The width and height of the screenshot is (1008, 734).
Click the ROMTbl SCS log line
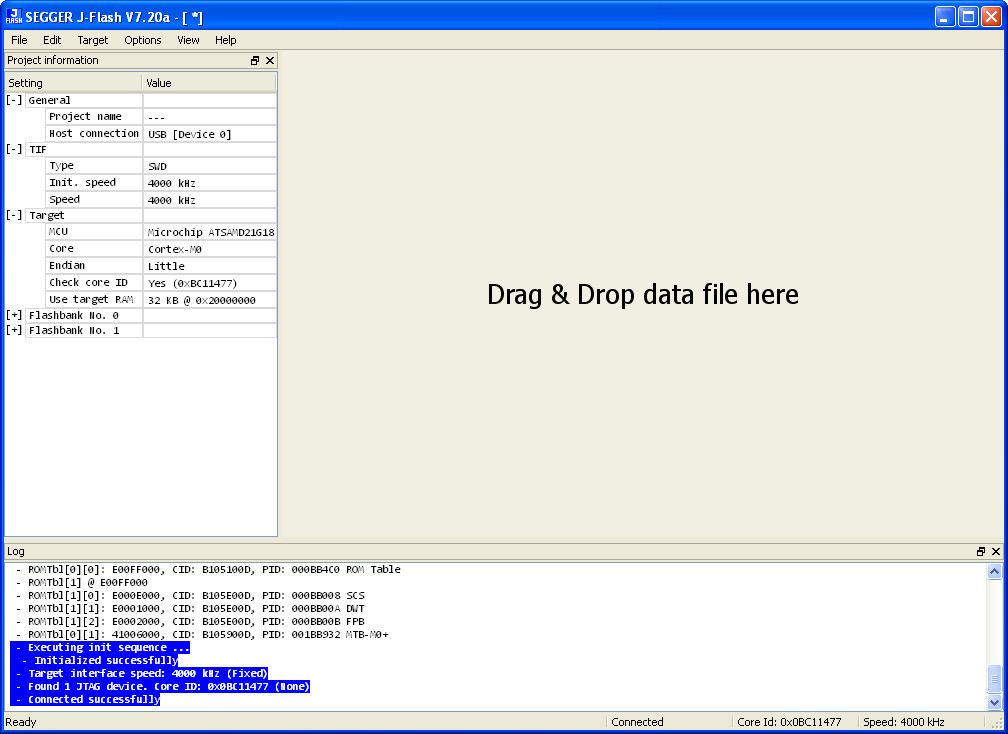pyautogui.click(x=190, y=595)
